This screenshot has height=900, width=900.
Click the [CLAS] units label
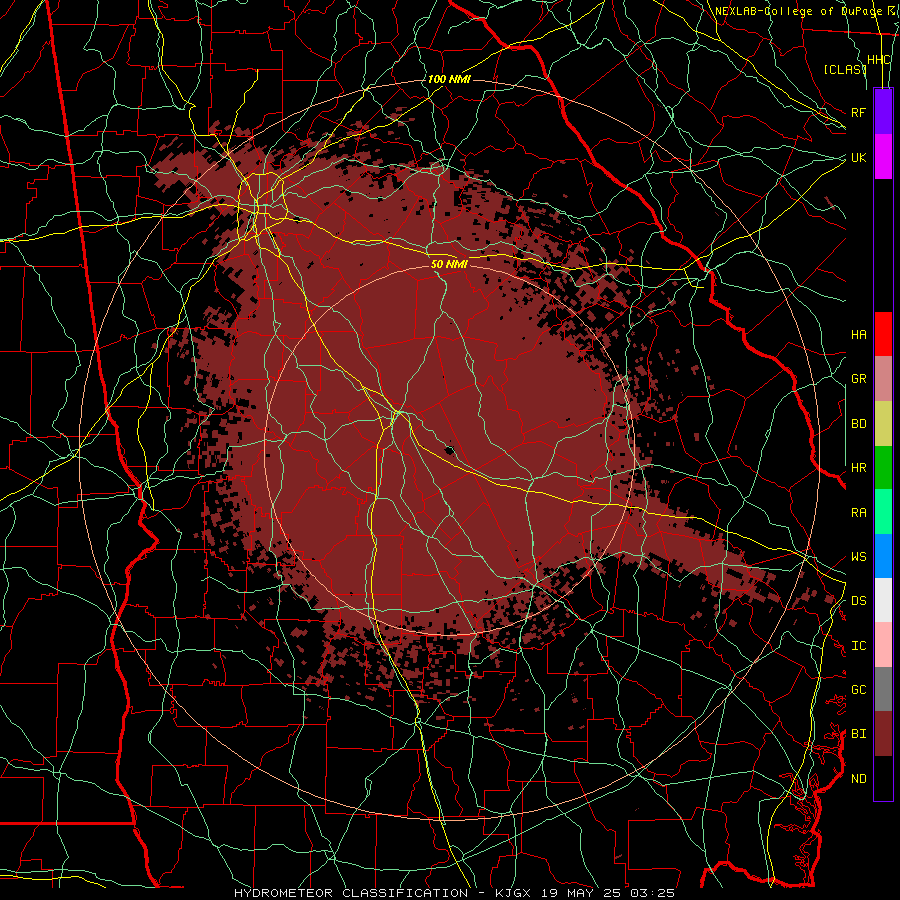click(x=844, y=69)
